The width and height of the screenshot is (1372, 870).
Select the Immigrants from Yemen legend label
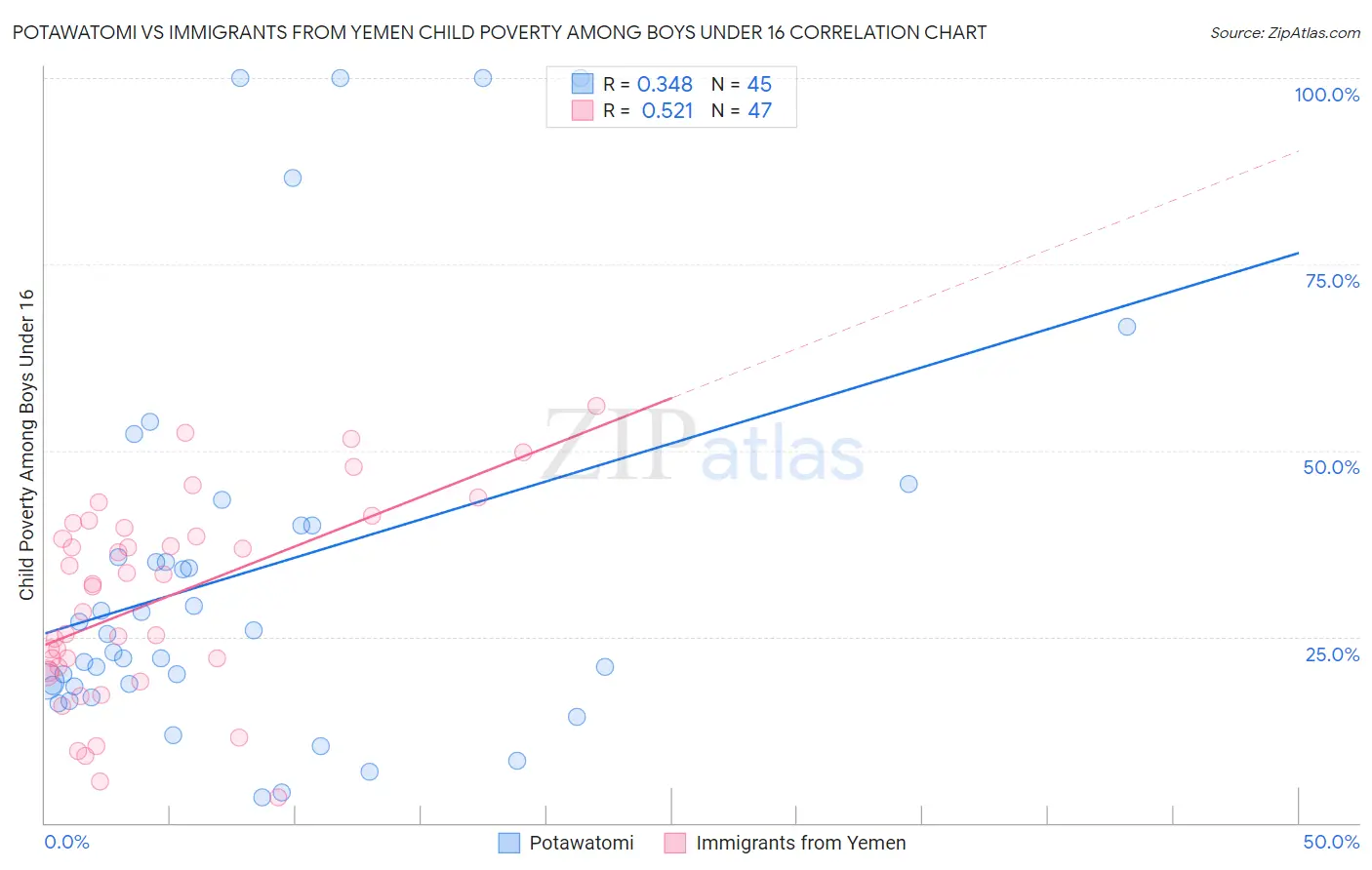[x=801, y=843]
